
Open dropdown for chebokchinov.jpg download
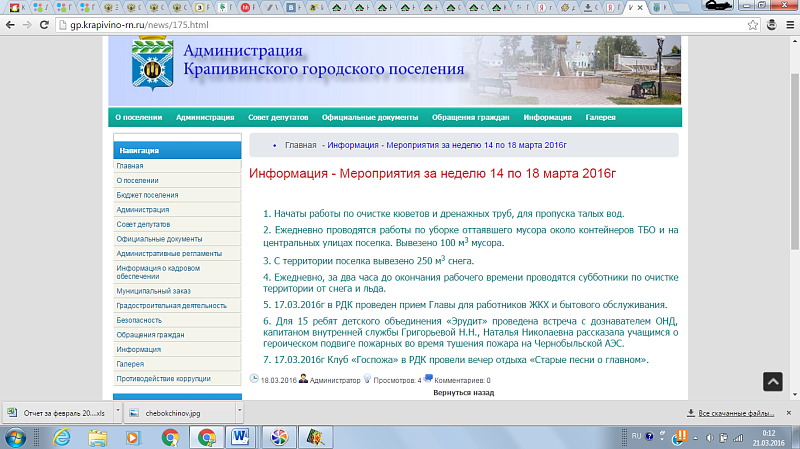(239, 412)
